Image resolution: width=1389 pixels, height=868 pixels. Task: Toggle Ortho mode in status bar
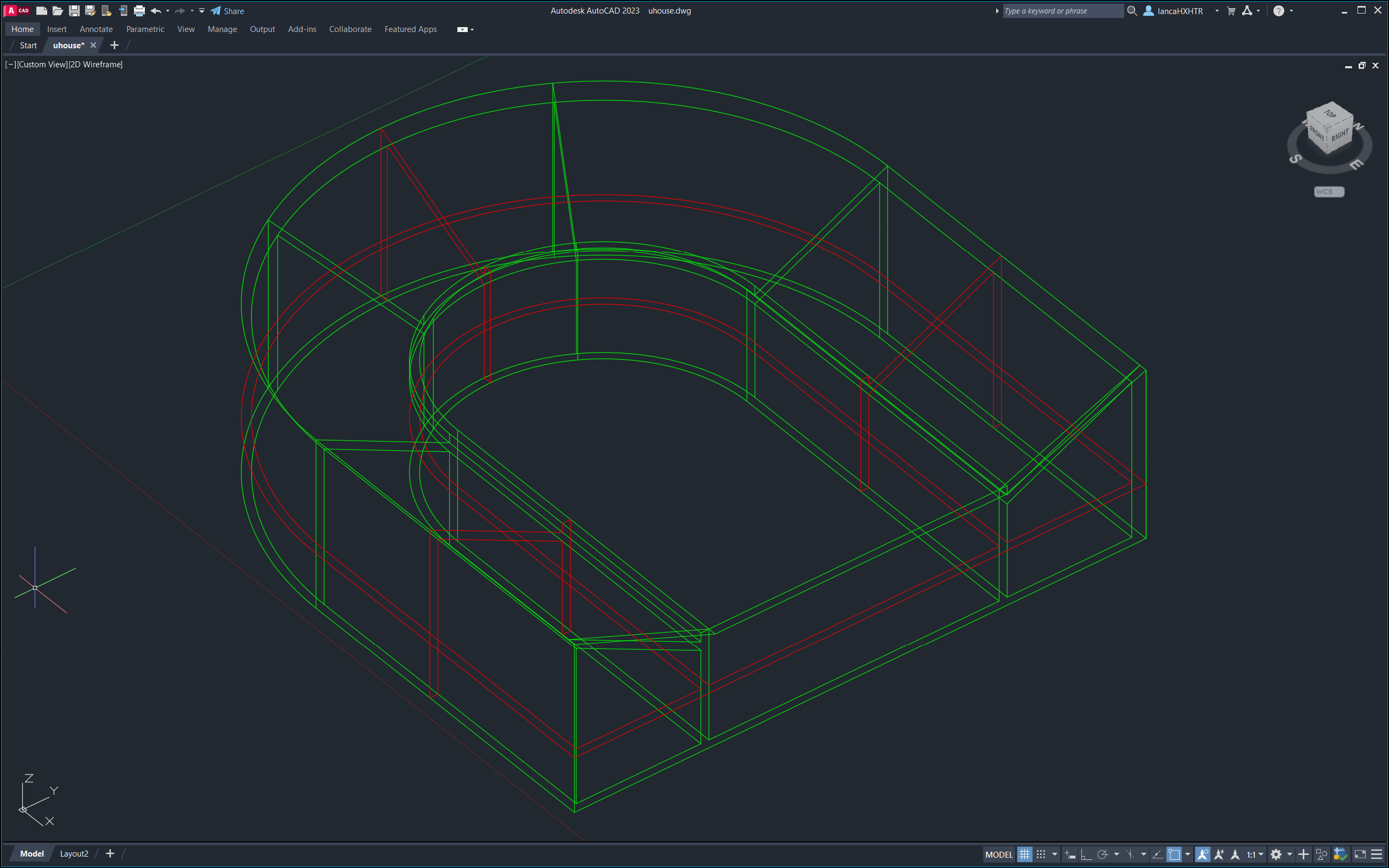click(x=1086, y=854)
